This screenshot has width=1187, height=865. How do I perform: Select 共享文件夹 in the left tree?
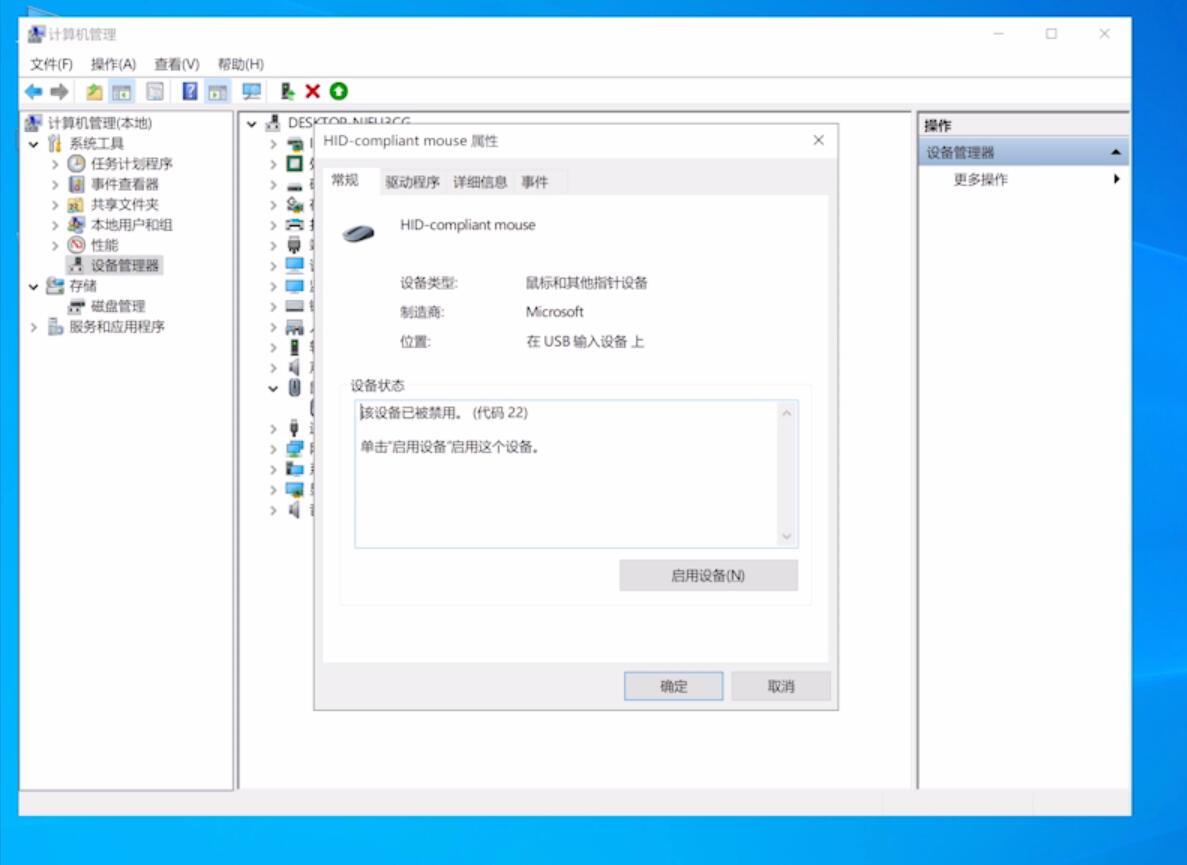[x=125, y=204]
